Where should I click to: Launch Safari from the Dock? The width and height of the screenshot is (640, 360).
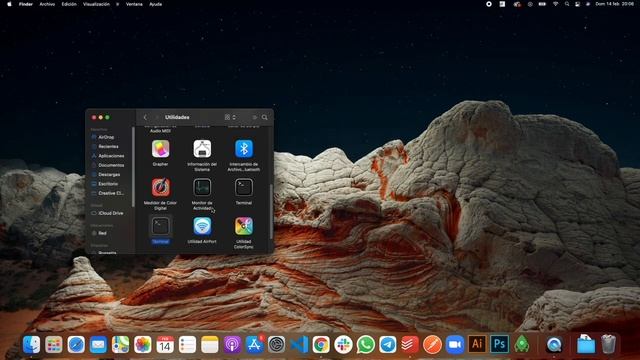pos(76,344)
